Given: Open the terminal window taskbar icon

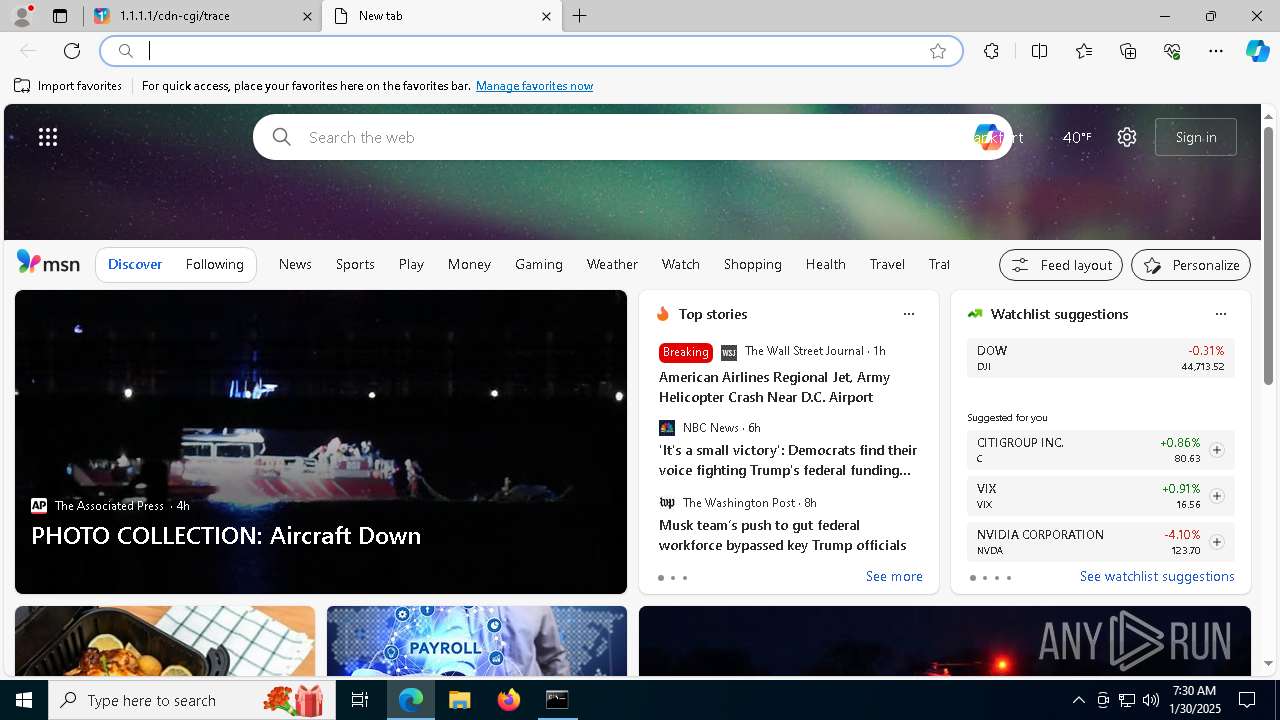Looking at the screenshot, I should pos(557,700).
